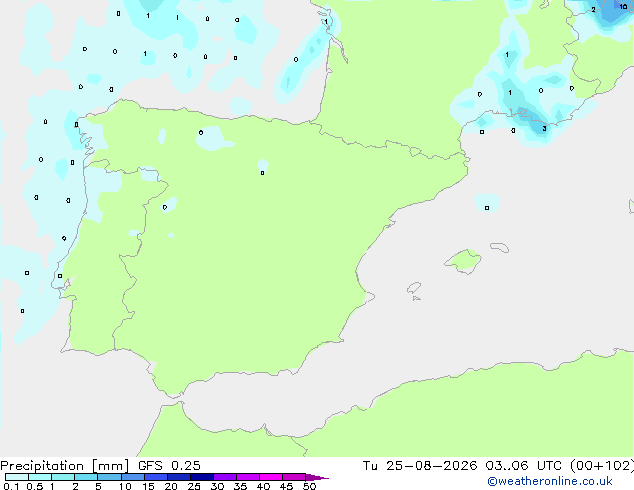Click the '0.1' legend scale label
This screenshot has width=634, height=490.
pyautogui.click(x=11, y=486)
